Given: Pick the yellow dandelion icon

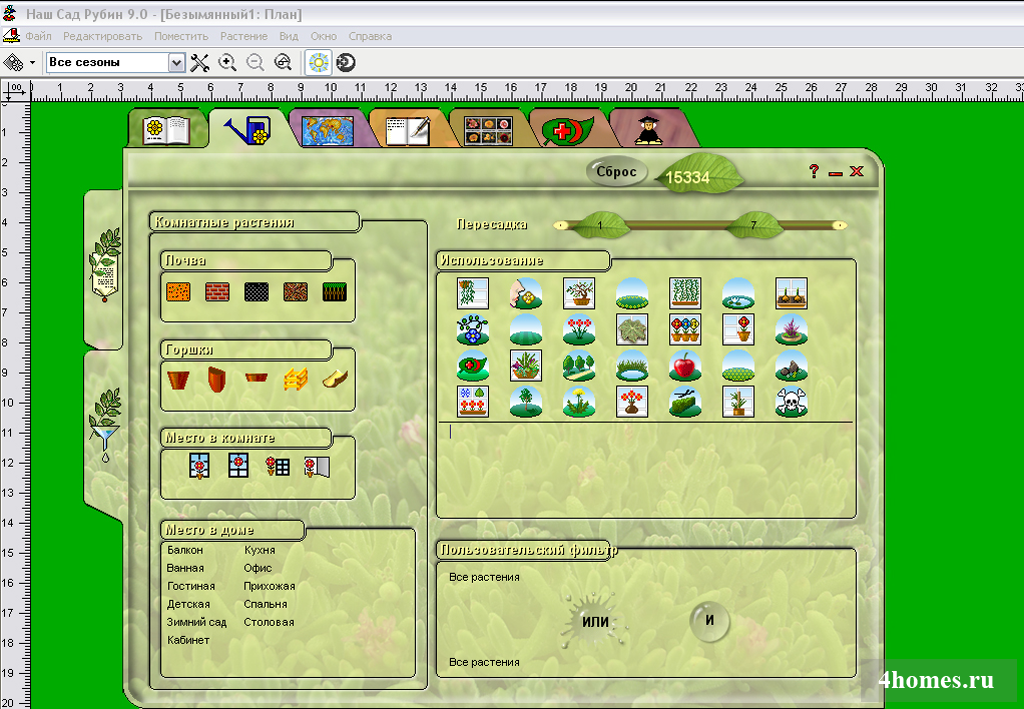Looking at the screenshot, I should click(579, 402).
